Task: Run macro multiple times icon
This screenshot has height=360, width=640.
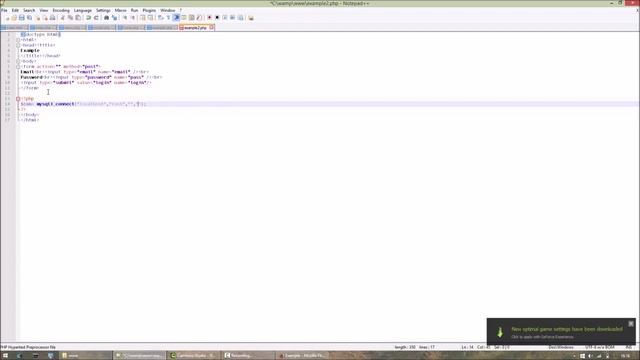Action: click(x=232, y=18)
